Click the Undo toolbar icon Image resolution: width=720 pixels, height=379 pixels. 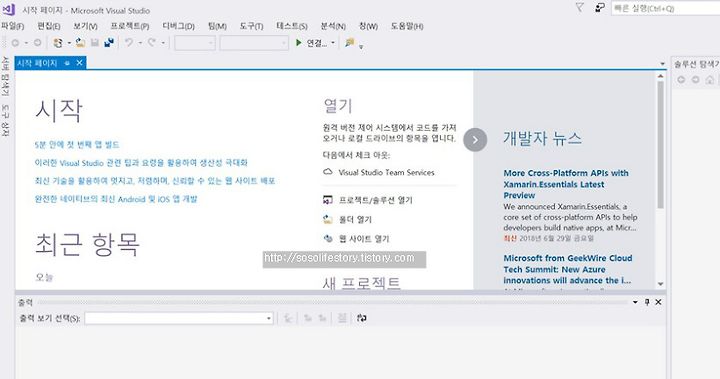coord(129,43)
